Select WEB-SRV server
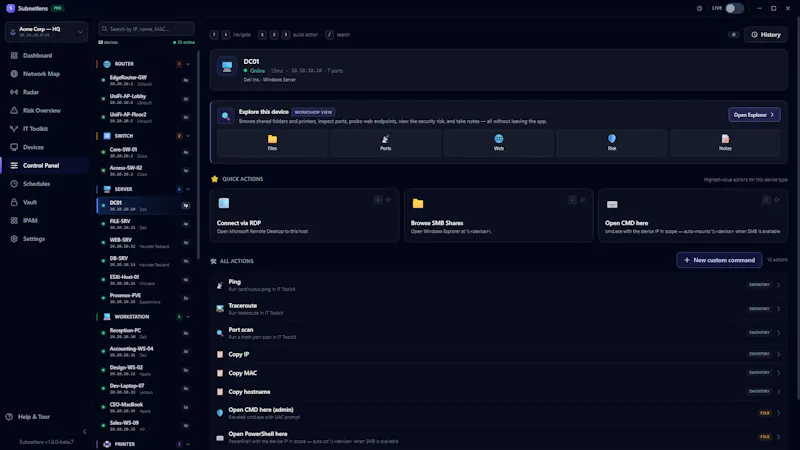 (x=145, y=242)
